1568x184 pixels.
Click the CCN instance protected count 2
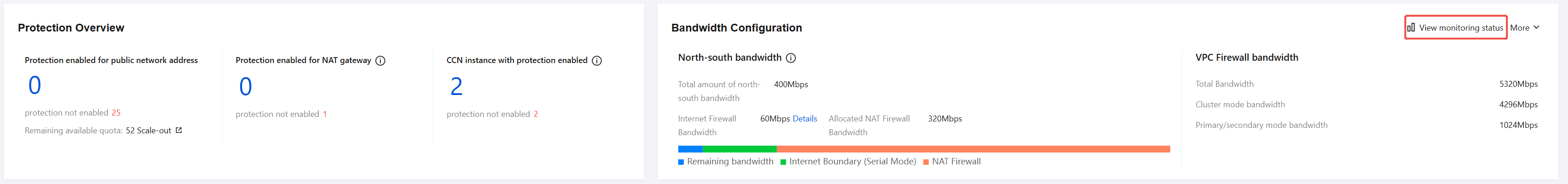click(456, 86)
